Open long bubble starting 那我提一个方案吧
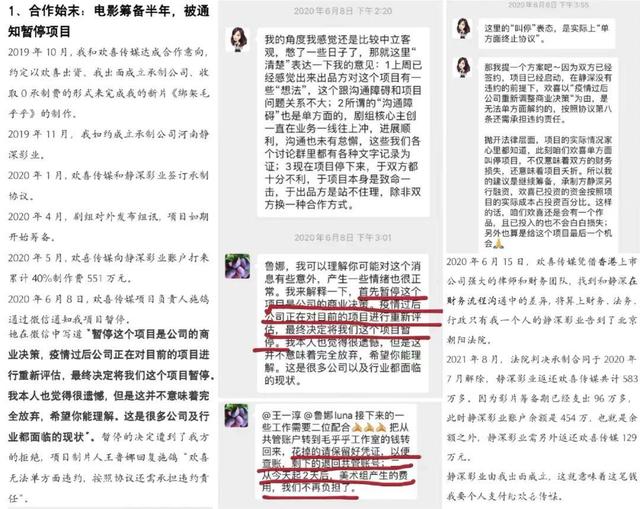The width and height of the screenshot is (640, 509). click(x=547, y=154)
